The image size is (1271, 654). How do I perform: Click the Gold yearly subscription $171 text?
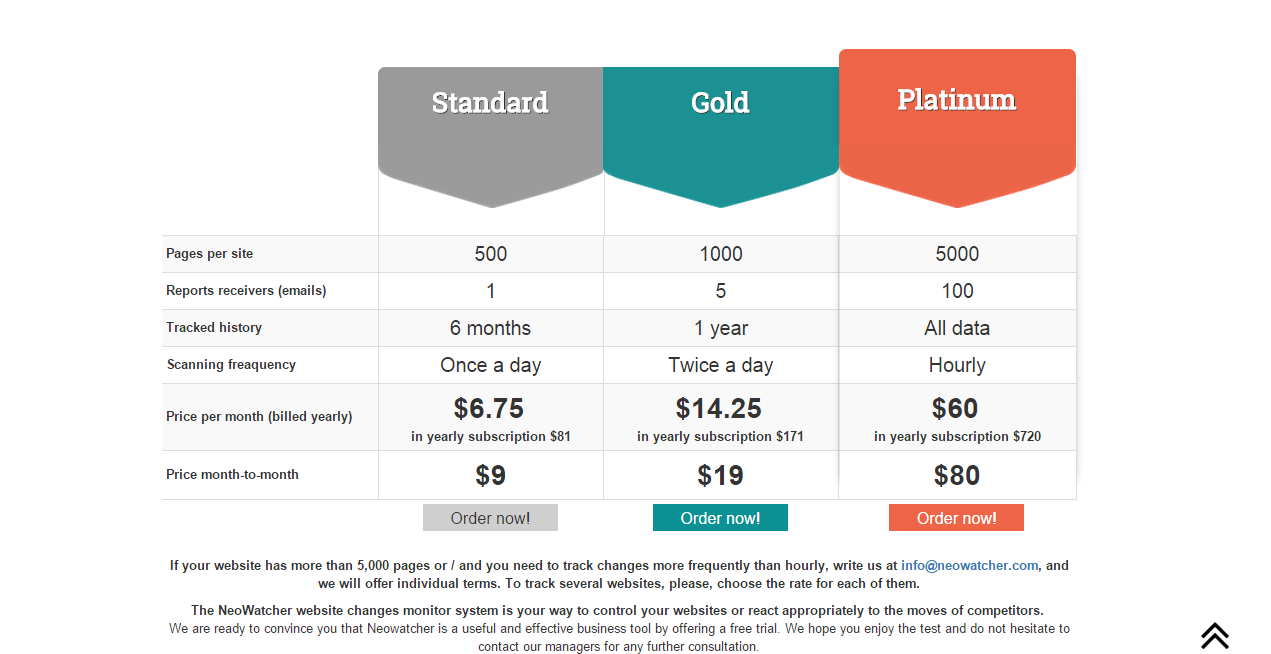[x=720, y=437]
